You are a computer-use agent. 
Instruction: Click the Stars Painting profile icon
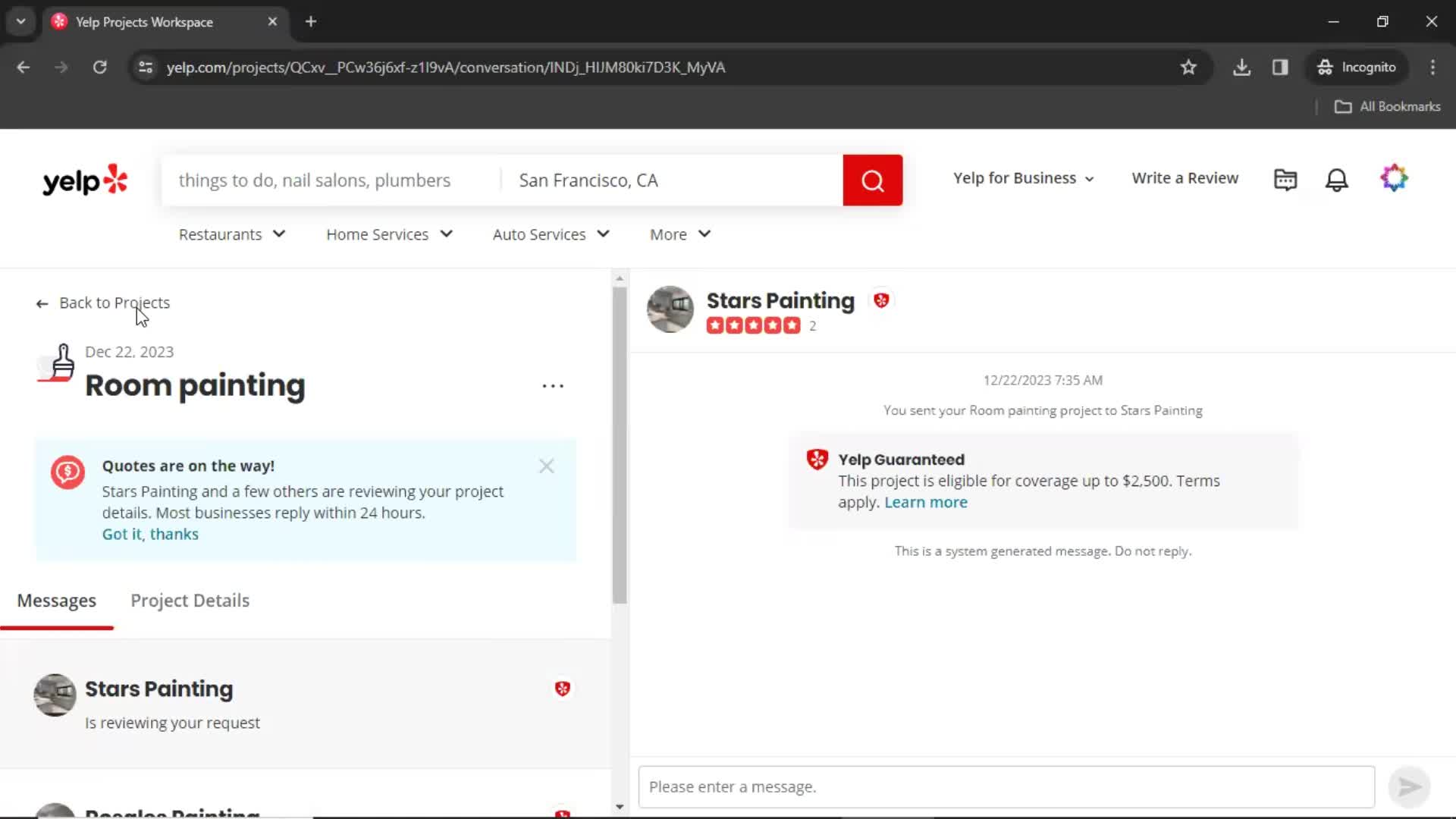(x=670, y=310)
